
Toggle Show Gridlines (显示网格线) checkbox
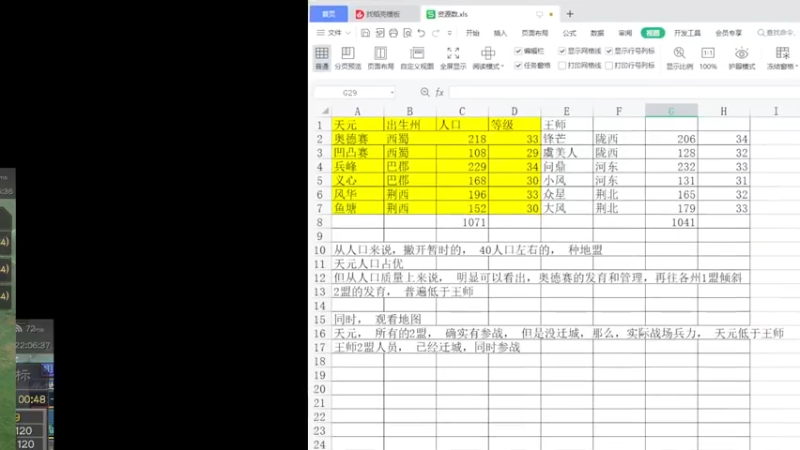point(562,51)
